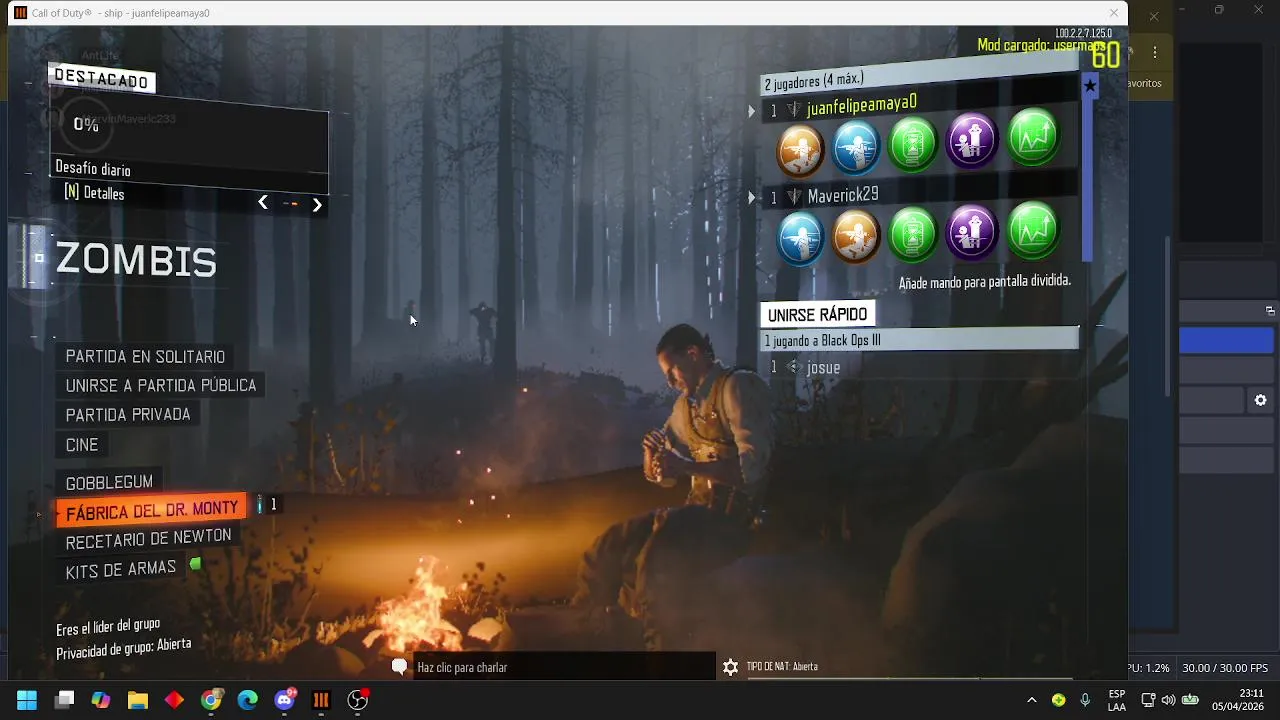This screenshot has height=720, width=1280.
Task: Click the gear icon in the background window
Action: pos(1261,400)
